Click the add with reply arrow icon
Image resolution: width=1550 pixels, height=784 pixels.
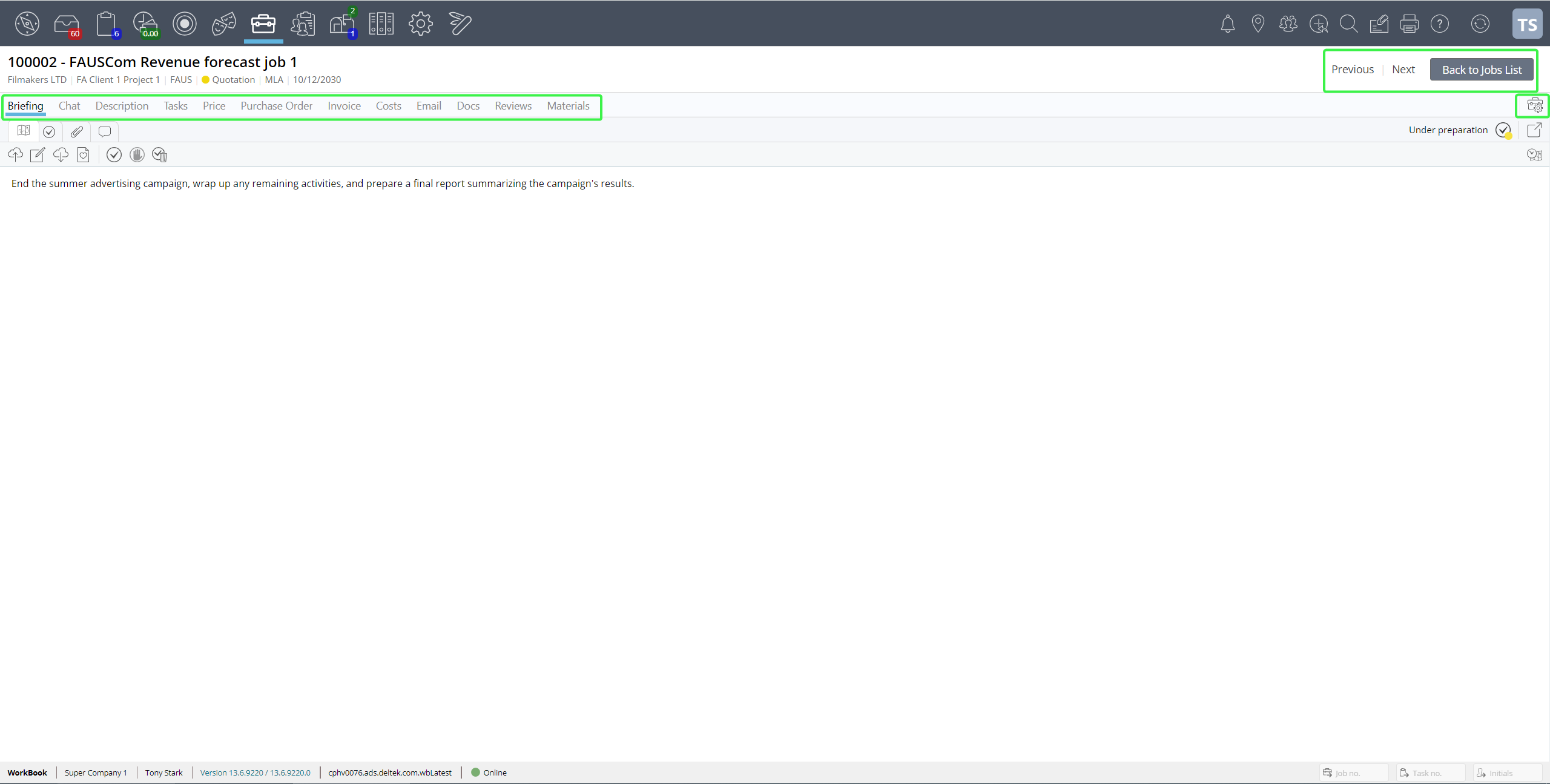pyautogui.click(x=1319, y=24)
